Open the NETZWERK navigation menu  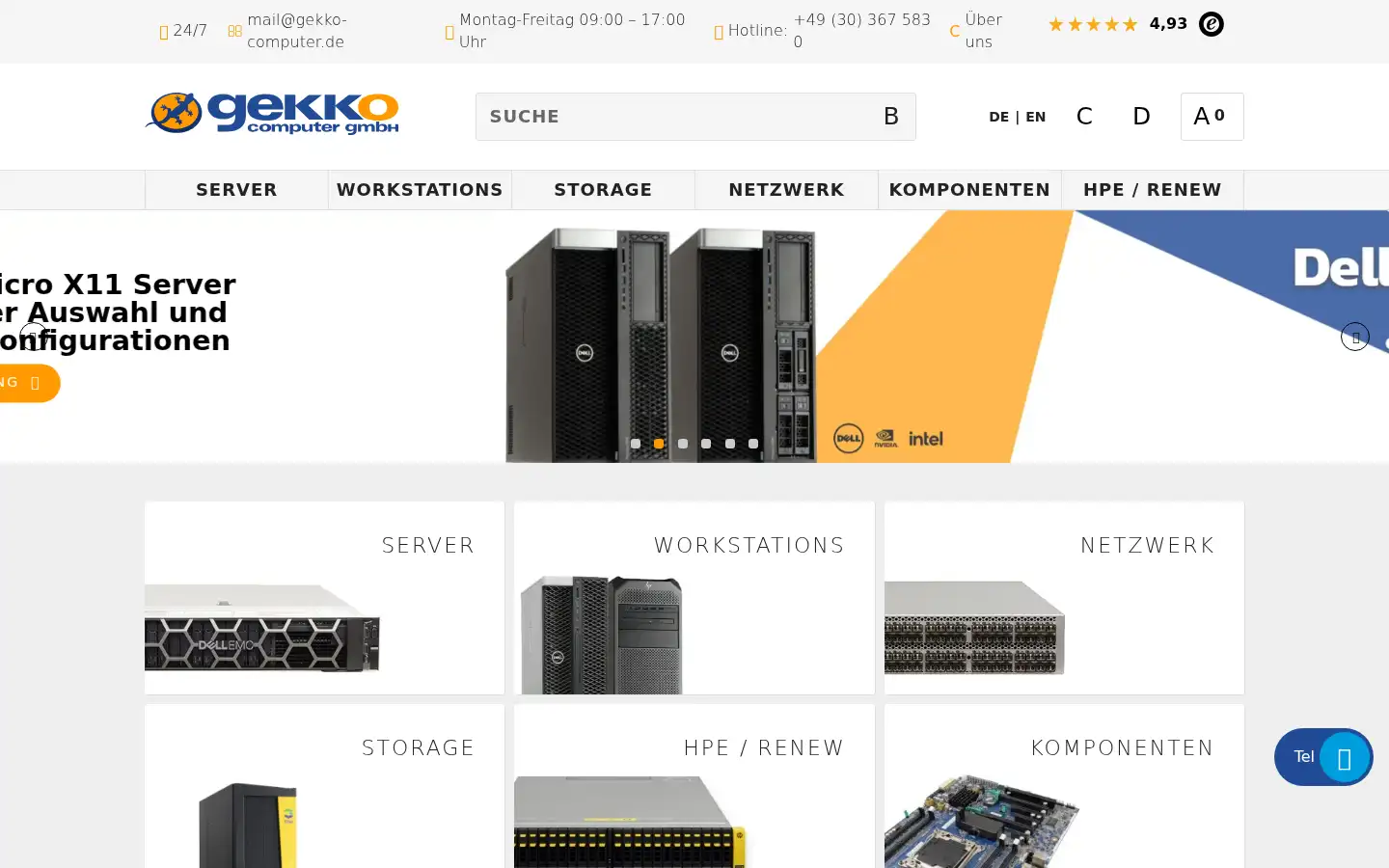(x=786, y=190)
